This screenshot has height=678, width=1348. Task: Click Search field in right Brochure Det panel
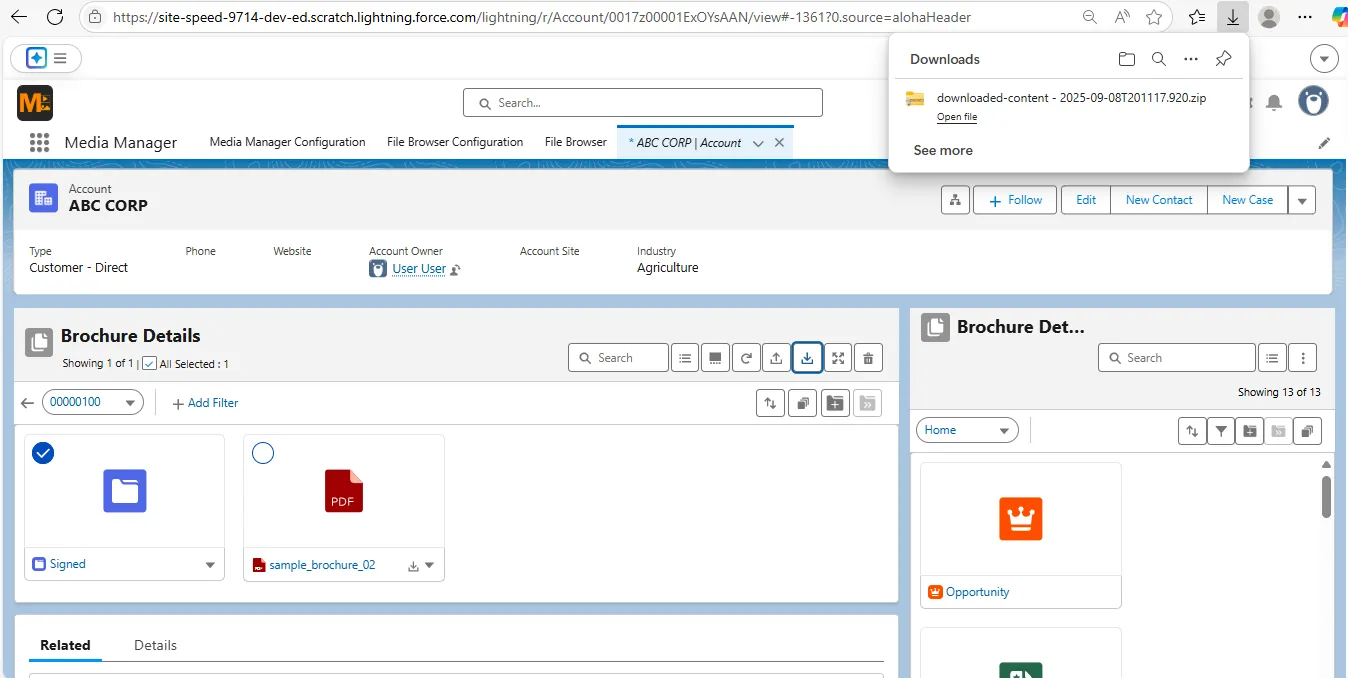[x=1177, y=358]
